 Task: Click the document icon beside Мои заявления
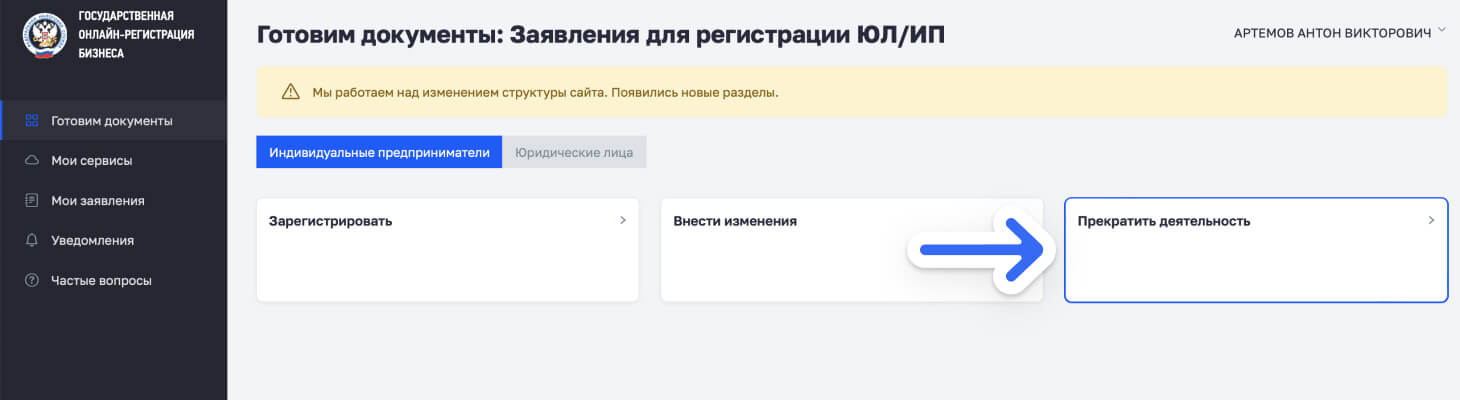click(31, 200)
